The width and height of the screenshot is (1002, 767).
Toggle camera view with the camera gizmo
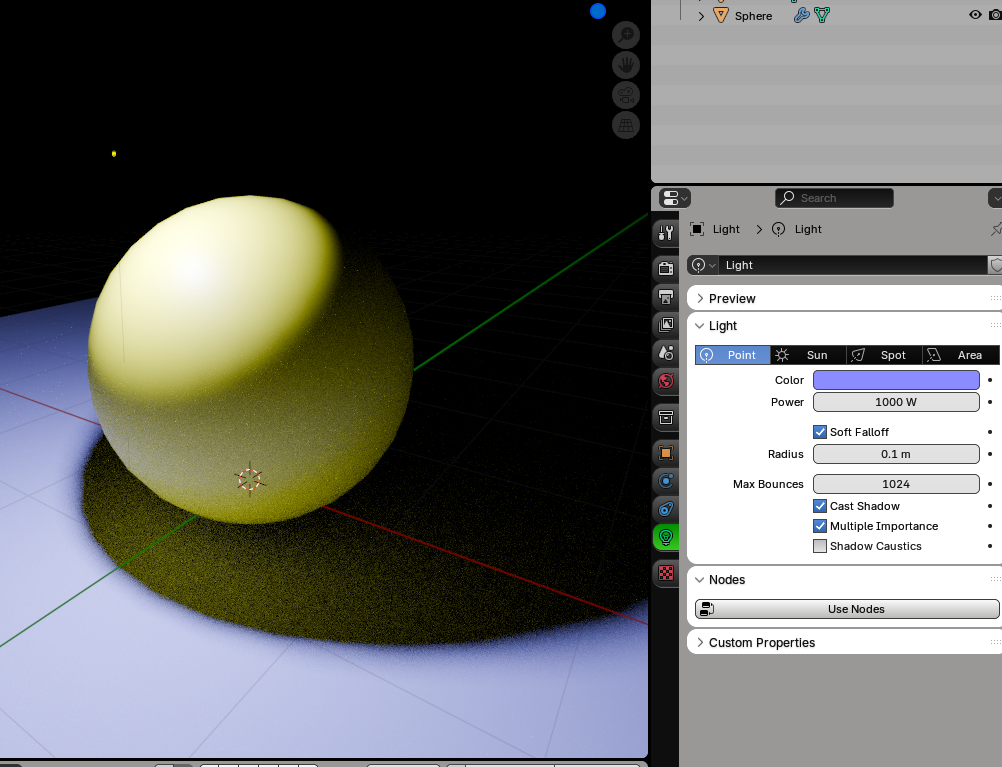coord(626,95)
